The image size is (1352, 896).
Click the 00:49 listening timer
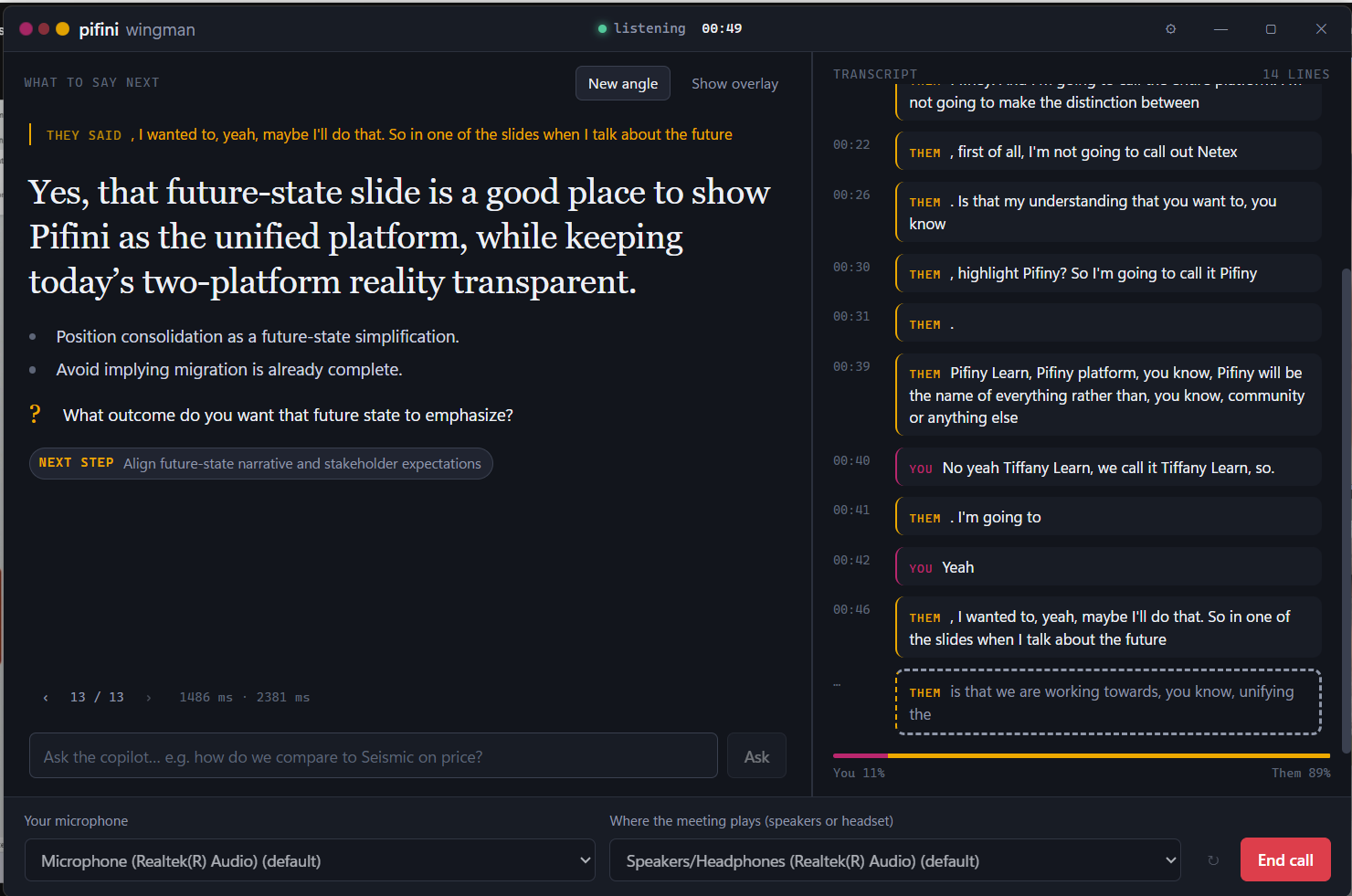722,29
